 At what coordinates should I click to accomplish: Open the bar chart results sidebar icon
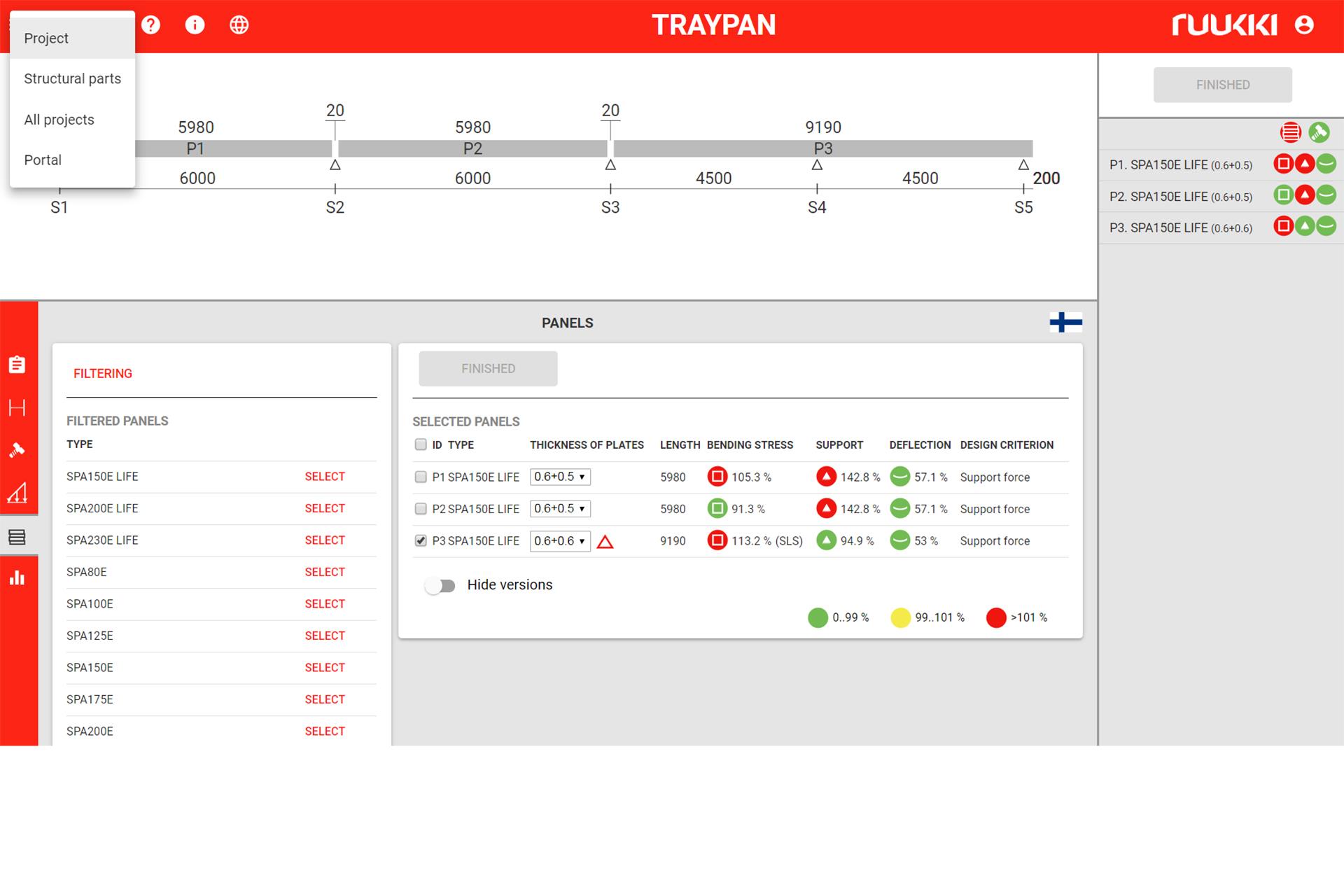click(x=17, y=578)
